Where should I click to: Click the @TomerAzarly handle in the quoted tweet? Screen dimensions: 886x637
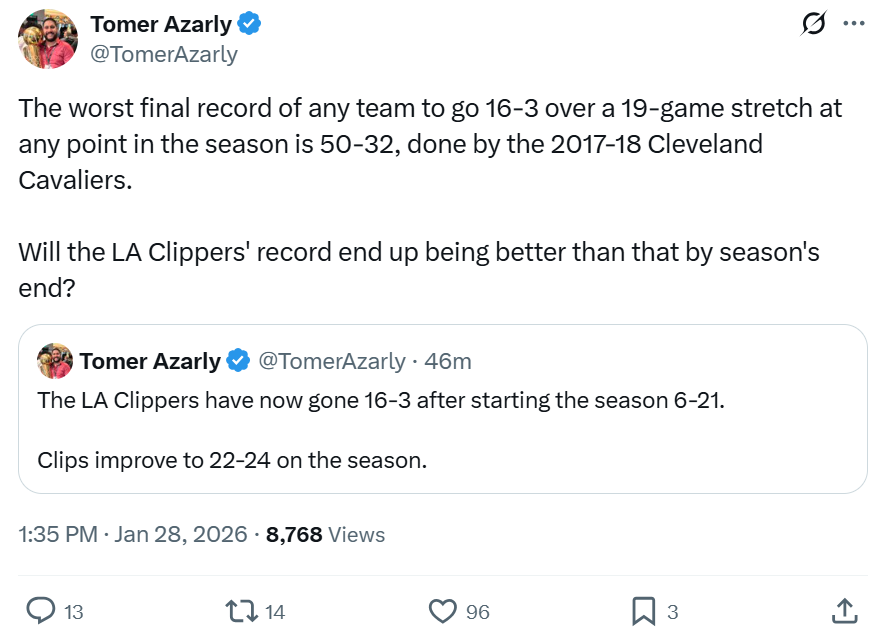[332, 361]
